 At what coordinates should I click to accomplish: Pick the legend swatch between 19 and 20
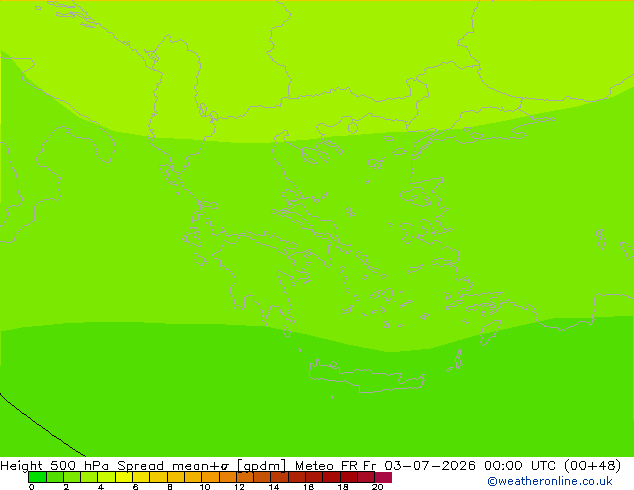tap(366, 477)
